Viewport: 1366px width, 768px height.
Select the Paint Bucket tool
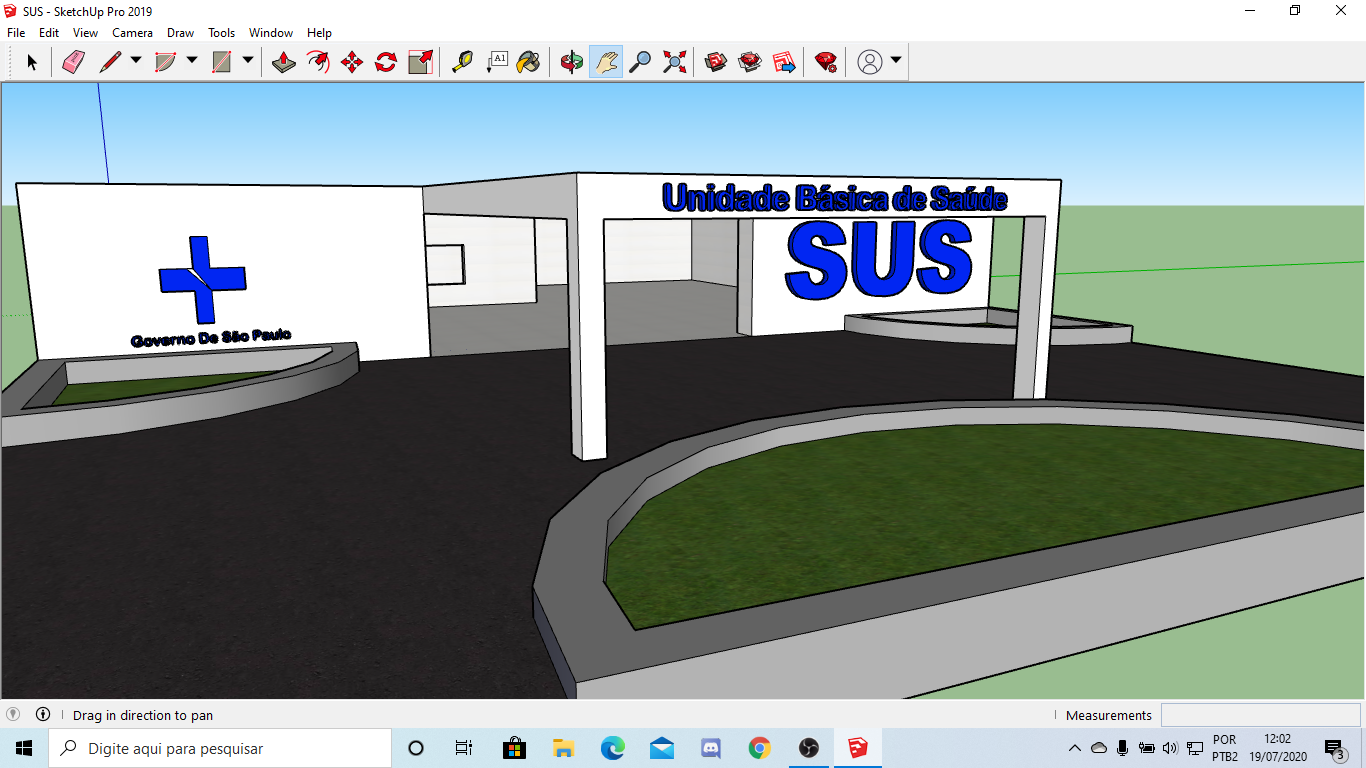529,62
